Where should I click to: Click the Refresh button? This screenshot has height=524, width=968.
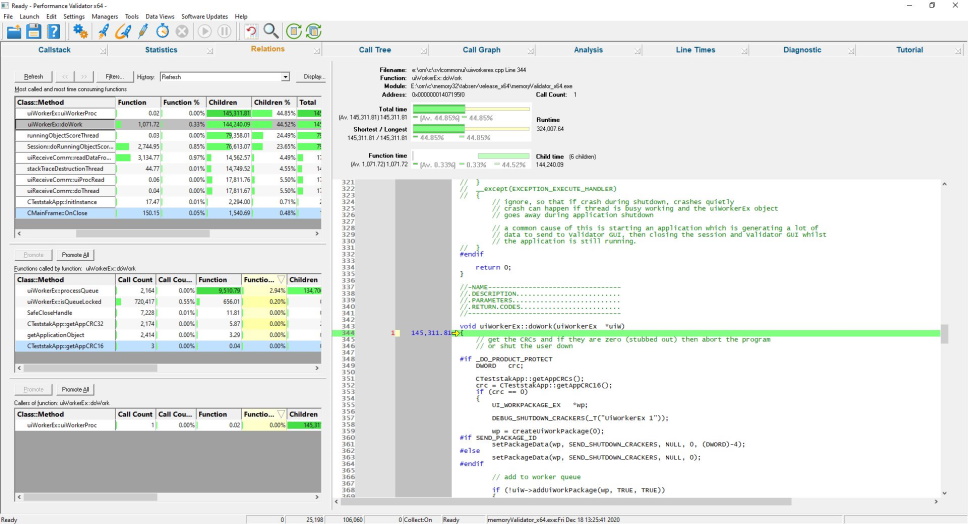pos(33,77)
